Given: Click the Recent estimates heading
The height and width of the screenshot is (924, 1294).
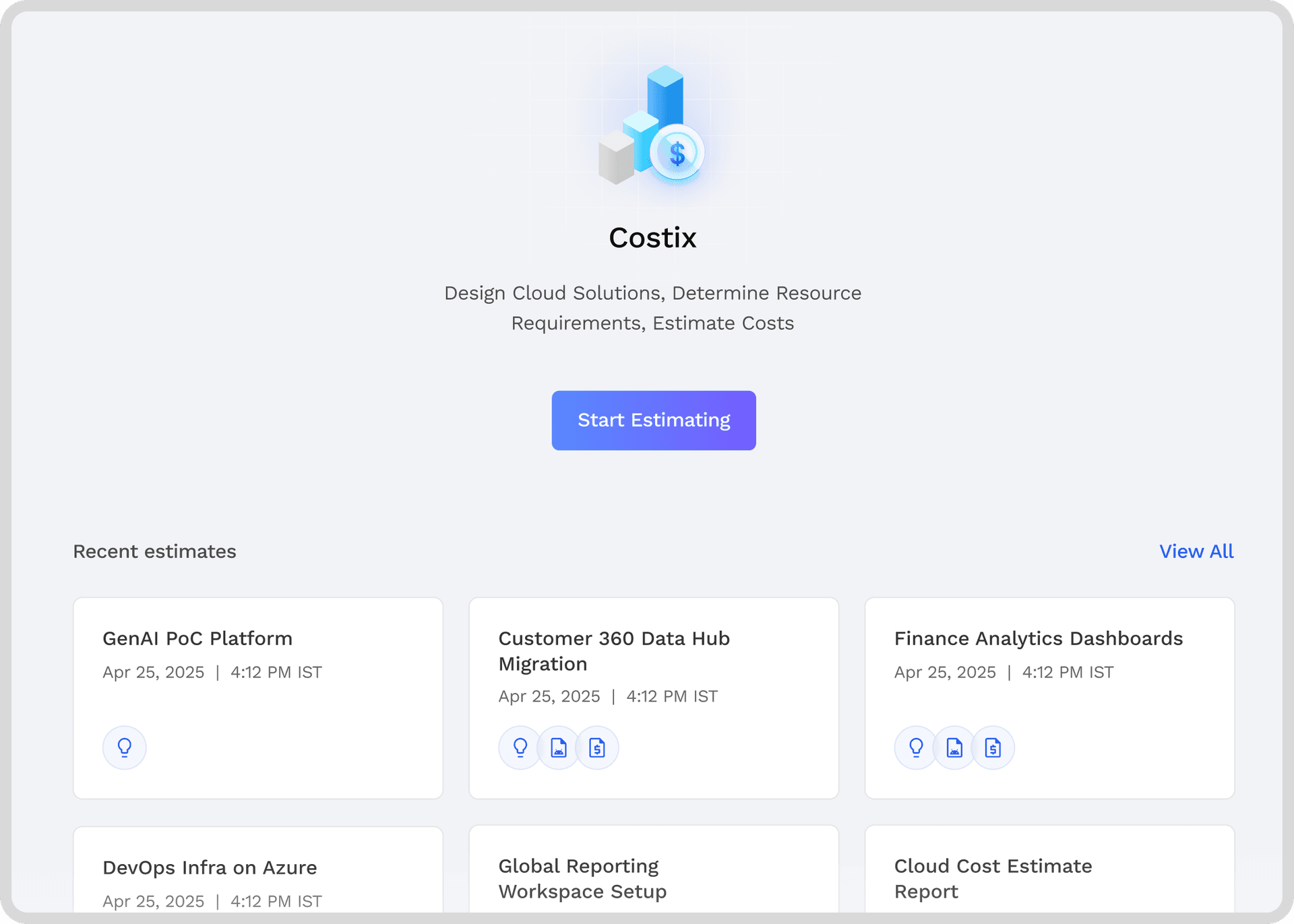Looking at the screenshot, I should coord(154,551).
